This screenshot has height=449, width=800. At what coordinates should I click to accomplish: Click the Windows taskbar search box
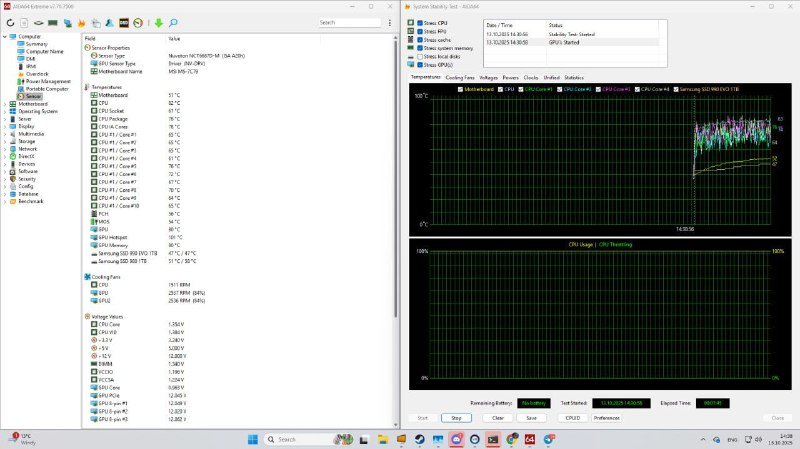[310, 439]
